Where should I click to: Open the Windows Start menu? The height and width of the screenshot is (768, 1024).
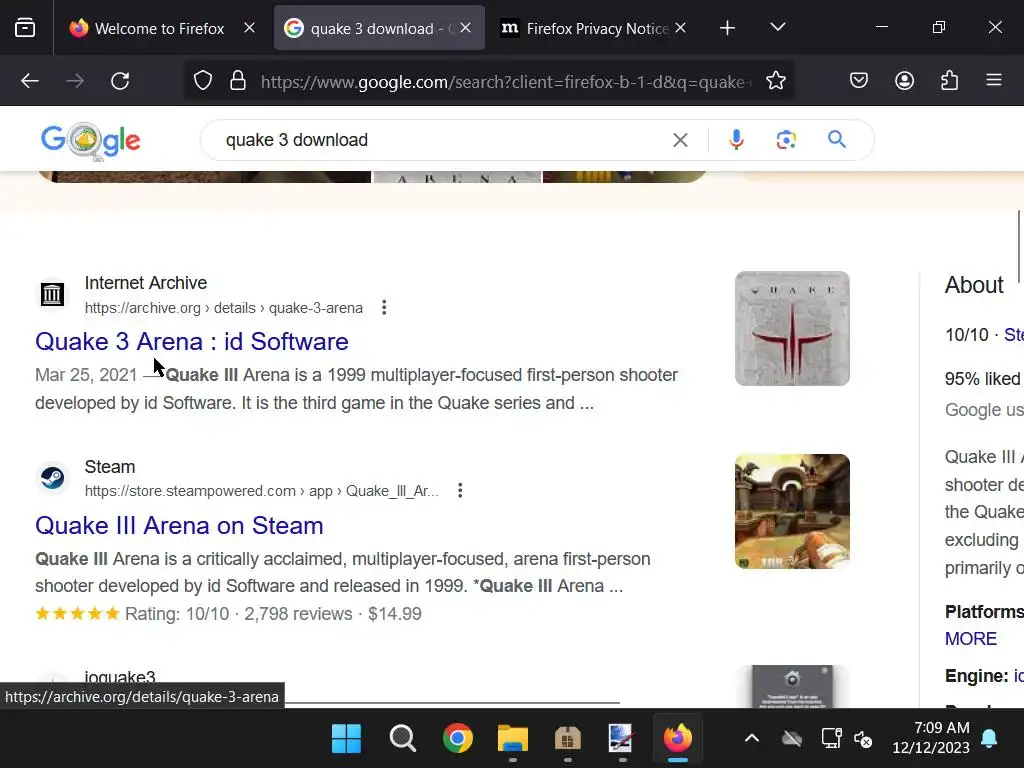click(x=347, y=739)
